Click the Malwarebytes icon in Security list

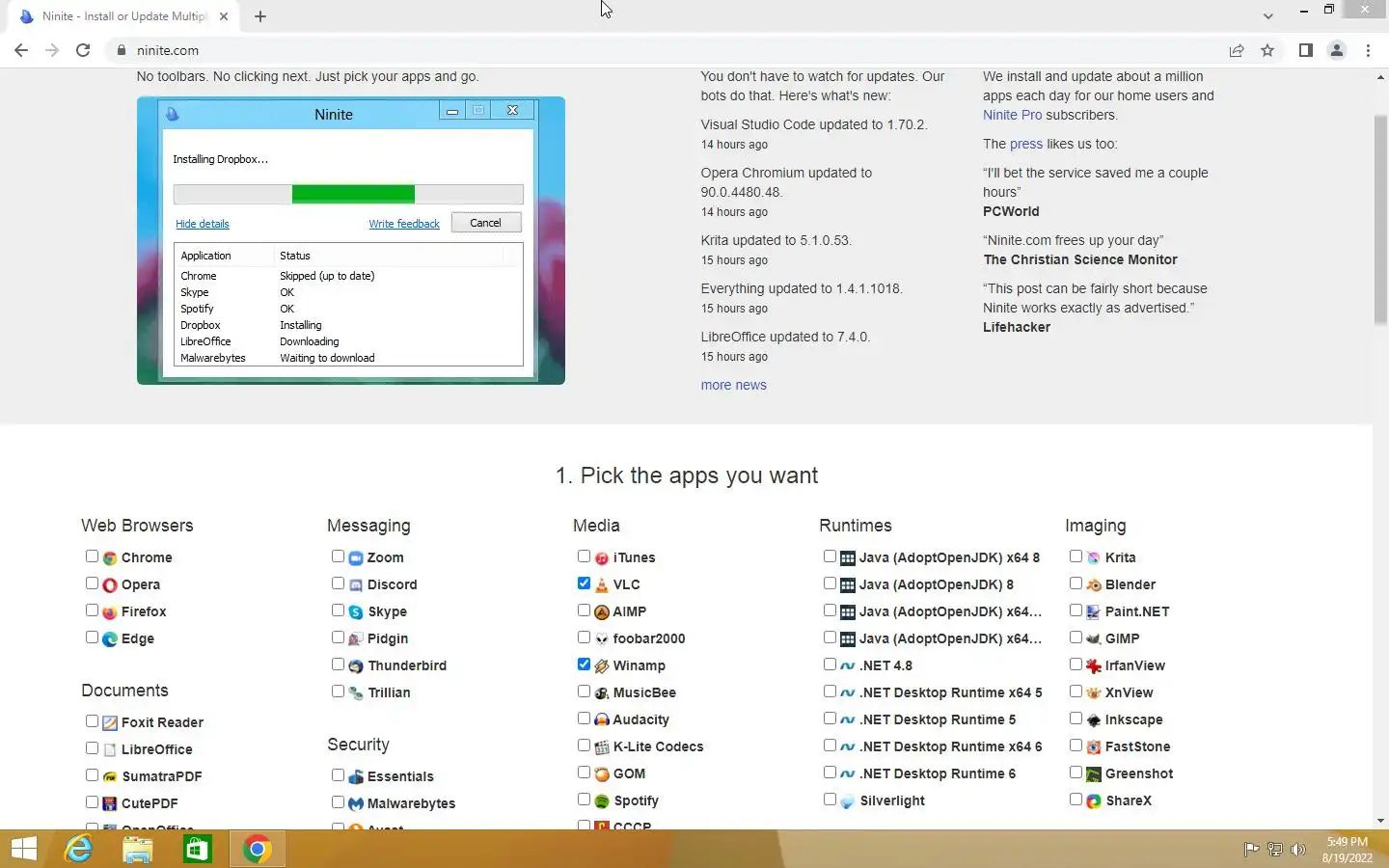(356, 803)
